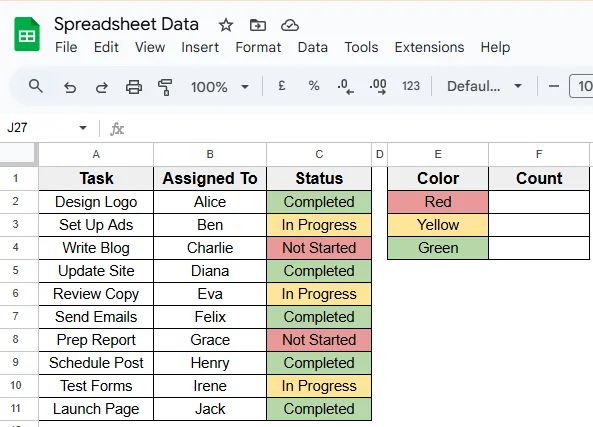The width and height of the screenshot is (593, 427).
Task: Open the File menu
Action: [66, 47]
